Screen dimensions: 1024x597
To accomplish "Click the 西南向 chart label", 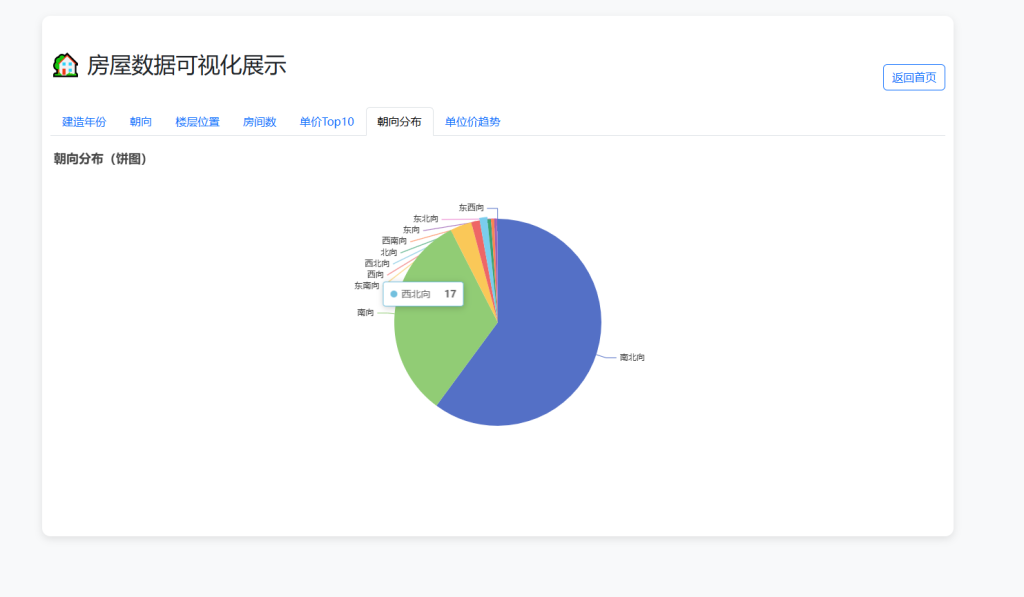I will [x=394, y=241].
